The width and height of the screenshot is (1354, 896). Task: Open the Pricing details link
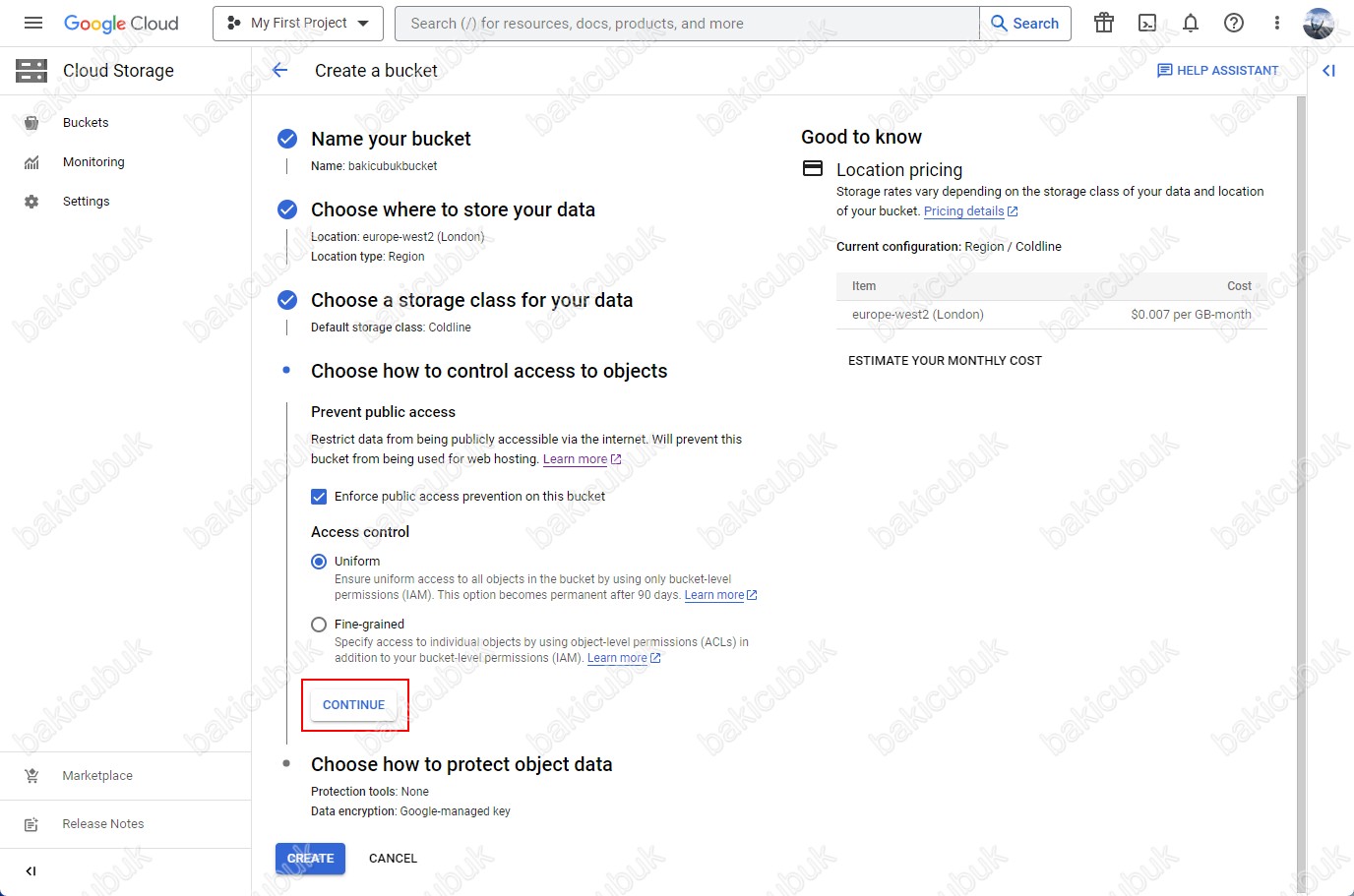pos(964,211)
